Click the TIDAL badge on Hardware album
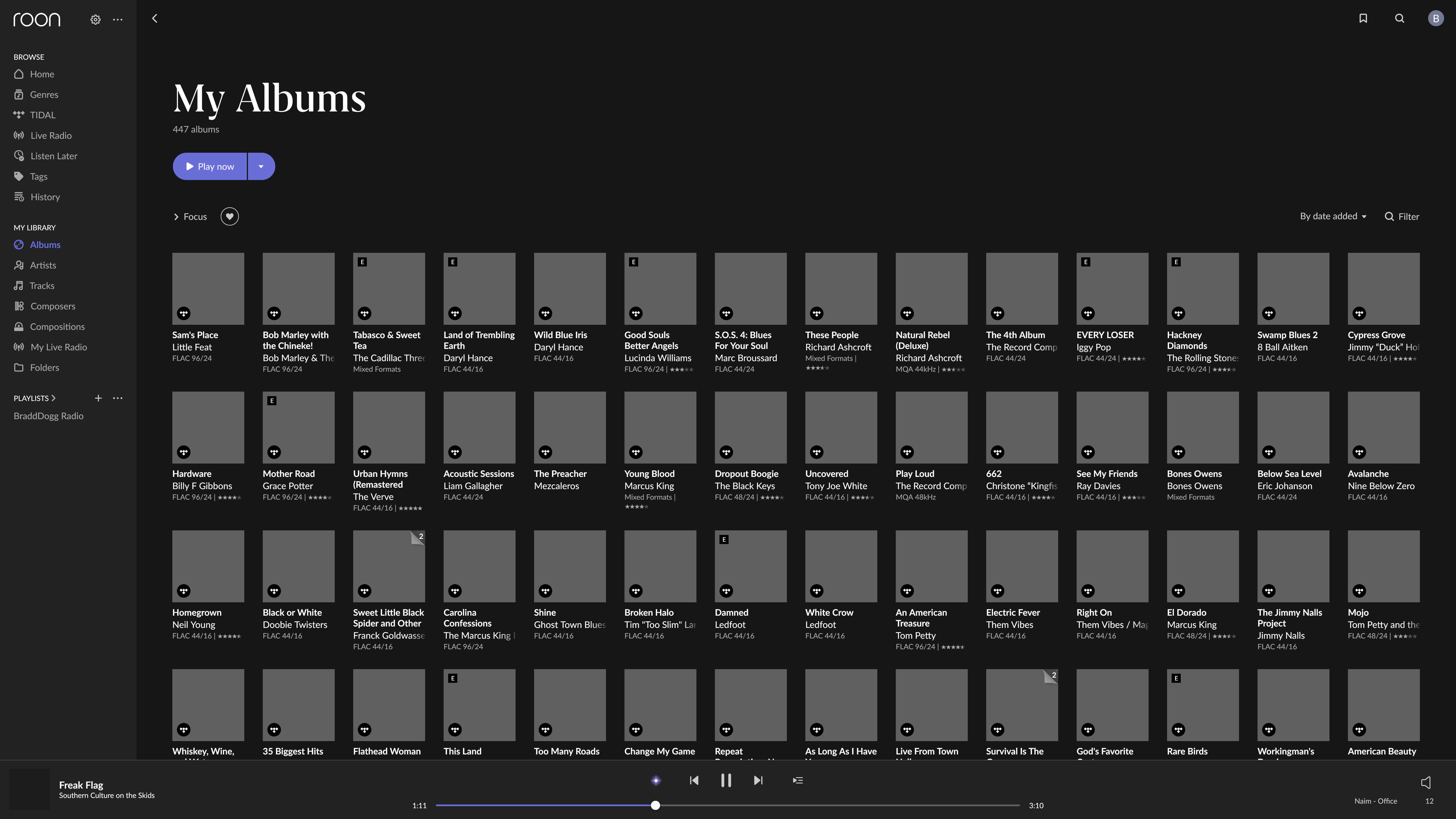This screenshot has width=1456, height=819. (184, 452)
